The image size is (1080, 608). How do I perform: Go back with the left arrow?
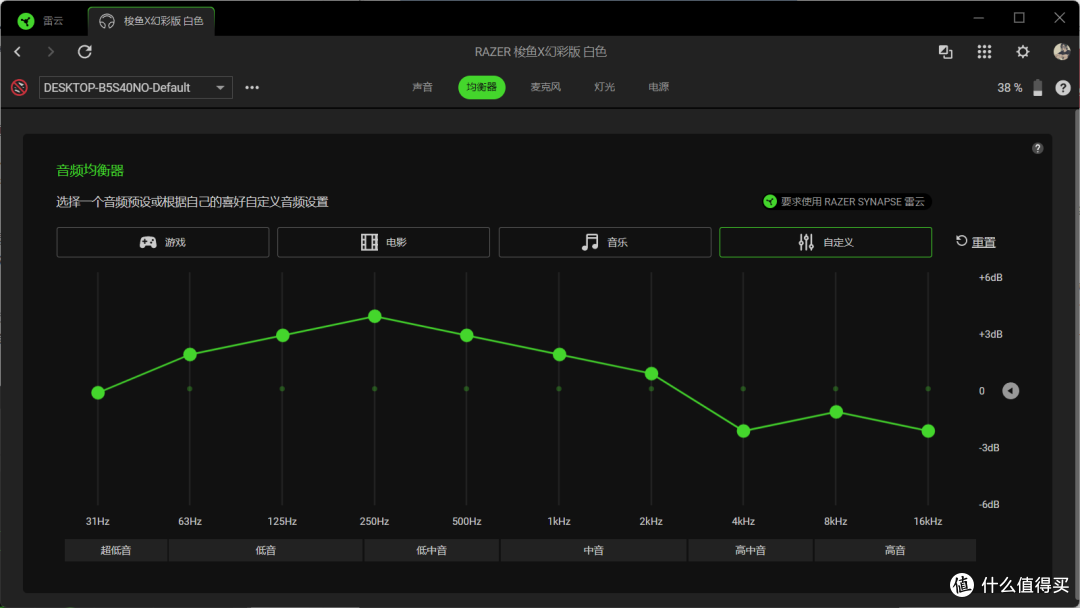18,52
